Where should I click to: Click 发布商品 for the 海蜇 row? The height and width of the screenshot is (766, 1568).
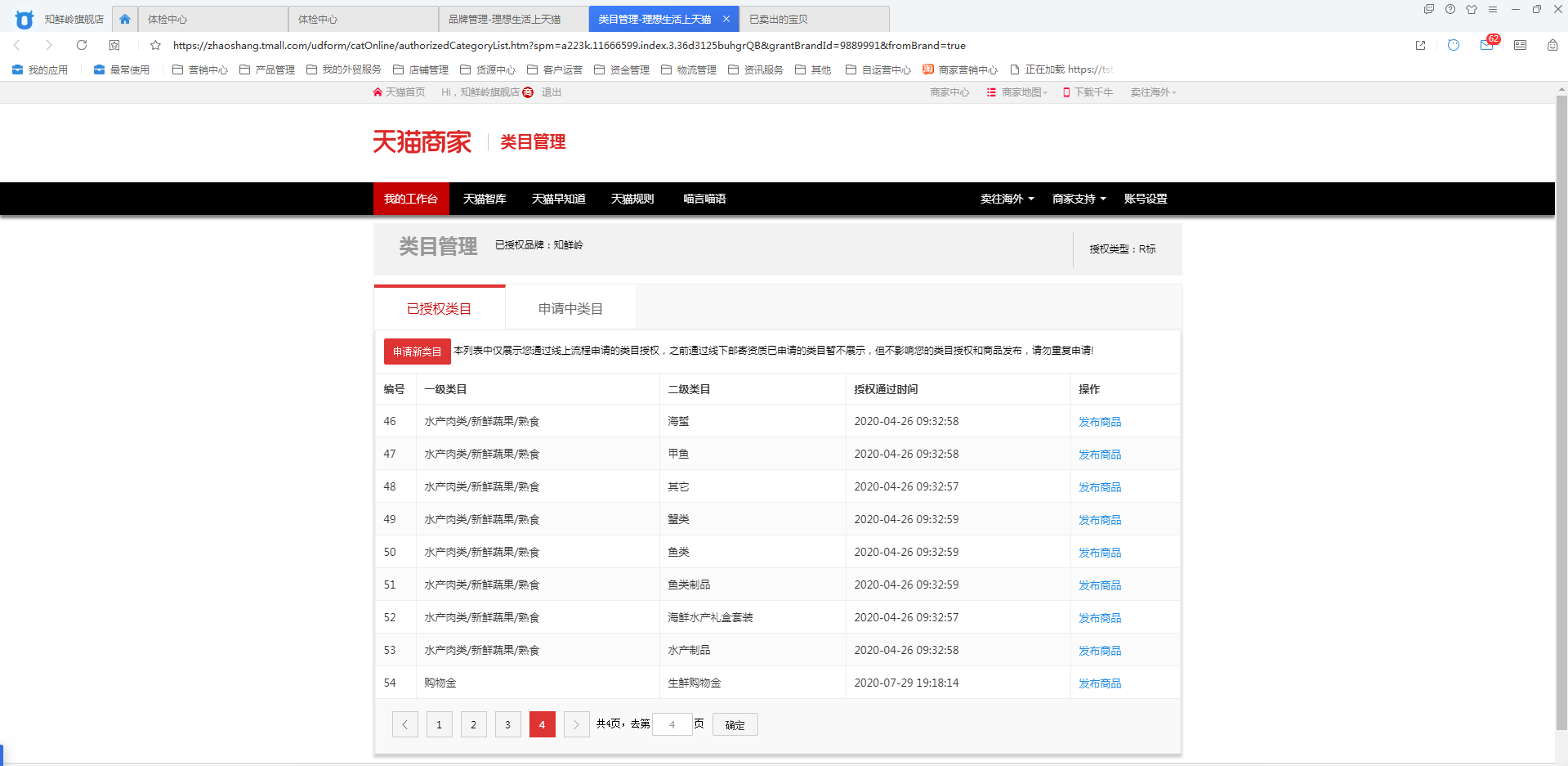click(1100, 422)
